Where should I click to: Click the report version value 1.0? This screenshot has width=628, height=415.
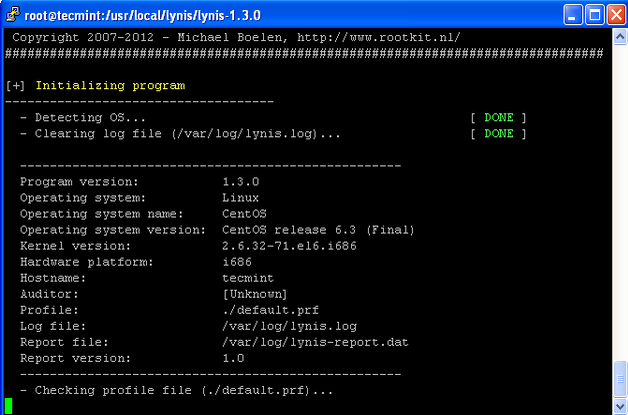pyautogui.click(x=233, y=358)
